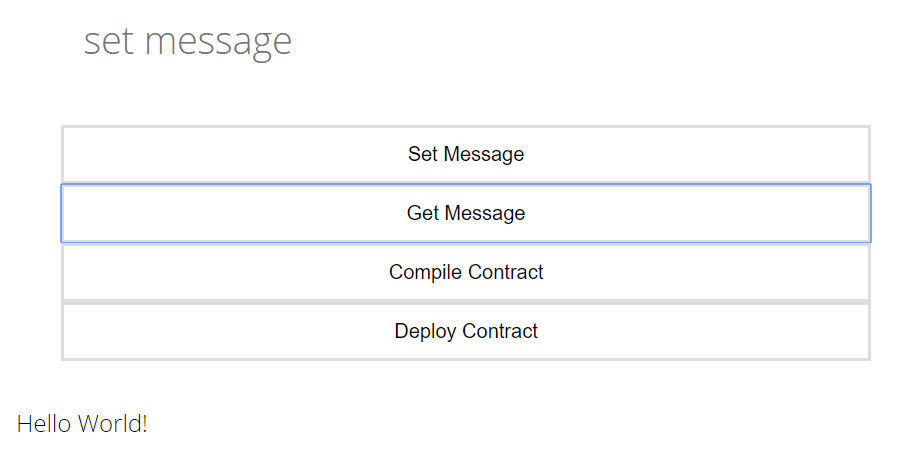This screenshot has height=452, width=912.
Task: Click the button between Get Message and Deploy Contract
Action: point(466,272)
